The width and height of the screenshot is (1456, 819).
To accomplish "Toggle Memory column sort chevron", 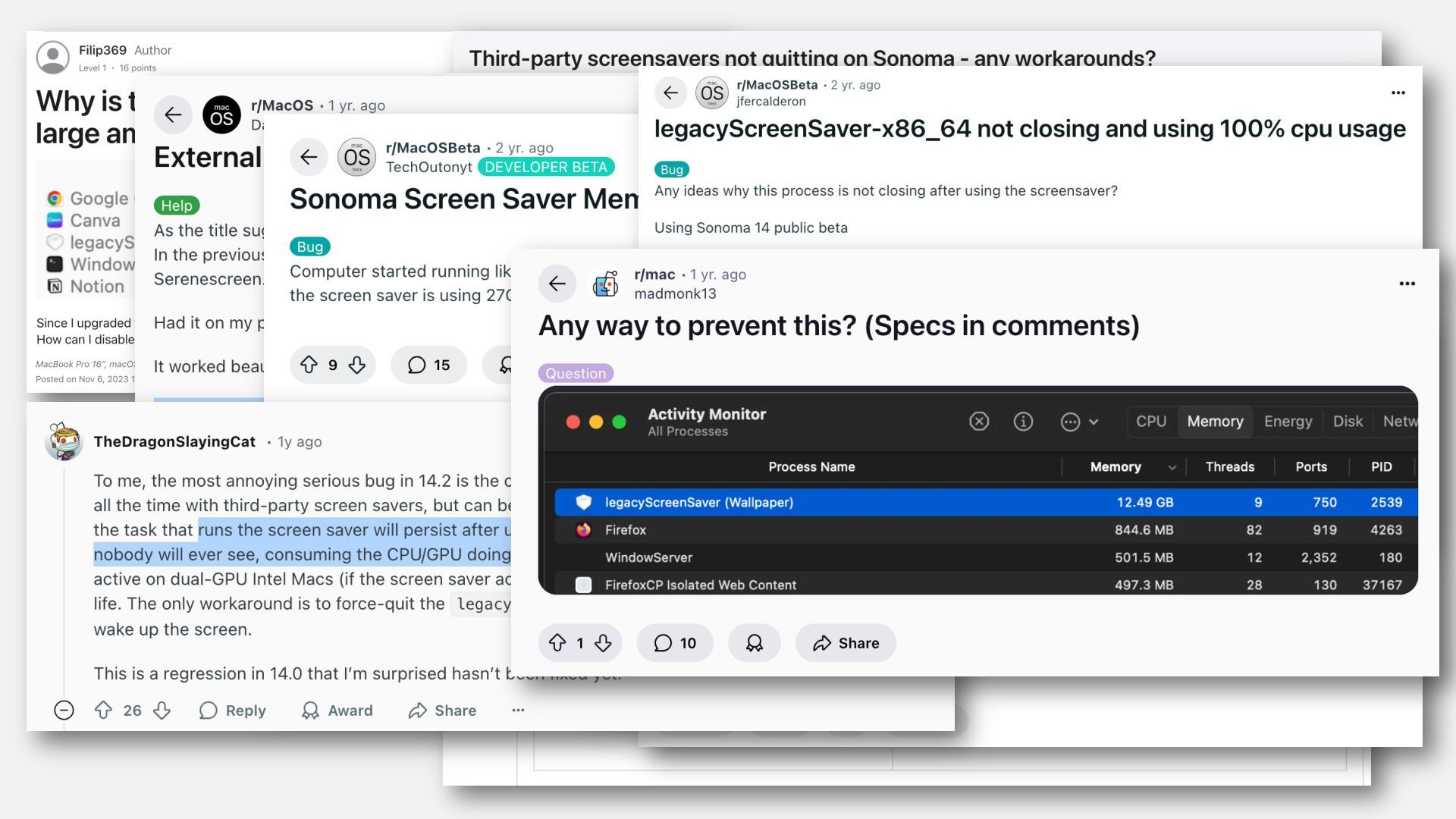I will [1172, 467].
